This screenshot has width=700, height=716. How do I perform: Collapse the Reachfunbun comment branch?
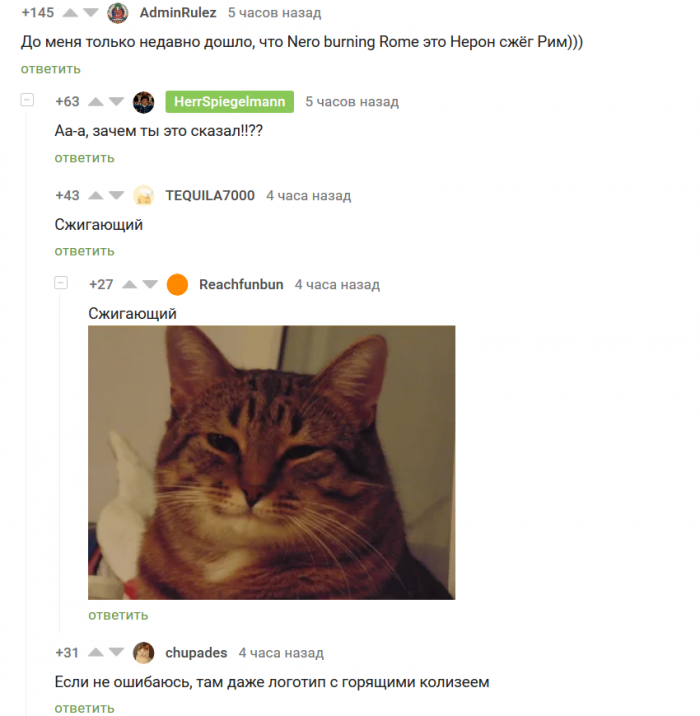click(61, 283)
